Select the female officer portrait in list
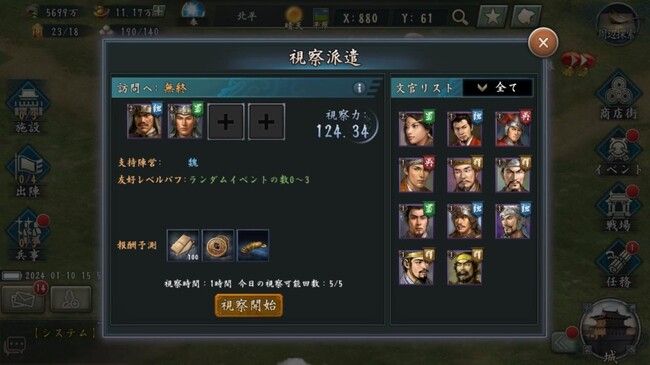The width and height of the screenshot is (650, 365). point(416,129)
